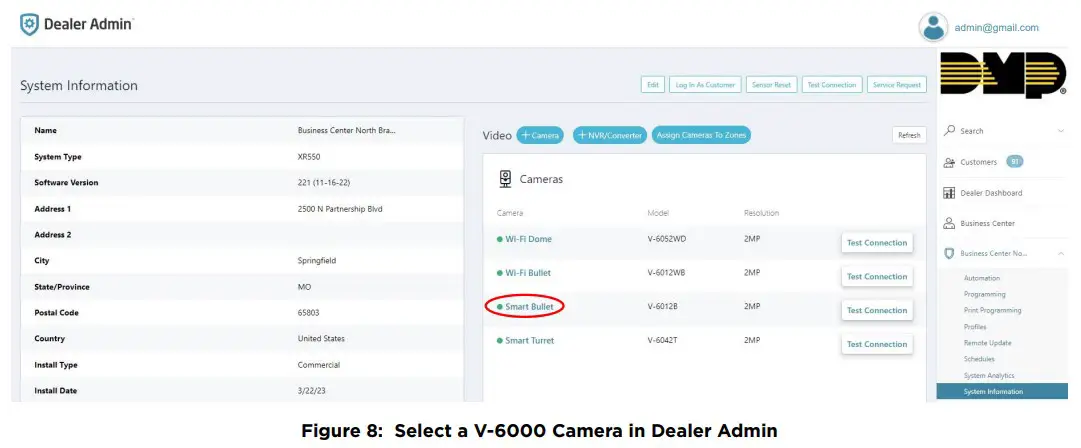The width and height of the screenshot is (1081, 448).
Task: Click the top Test Connection button
Action: [832, 85]
